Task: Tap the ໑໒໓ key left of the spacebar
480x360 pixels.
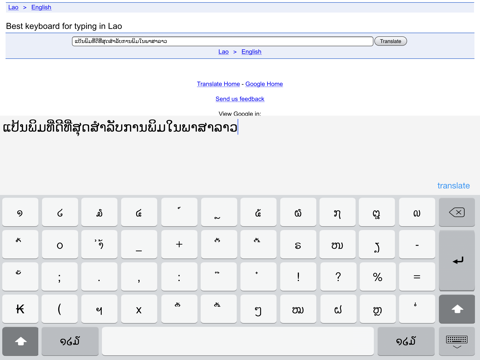Action: (70, 341)
